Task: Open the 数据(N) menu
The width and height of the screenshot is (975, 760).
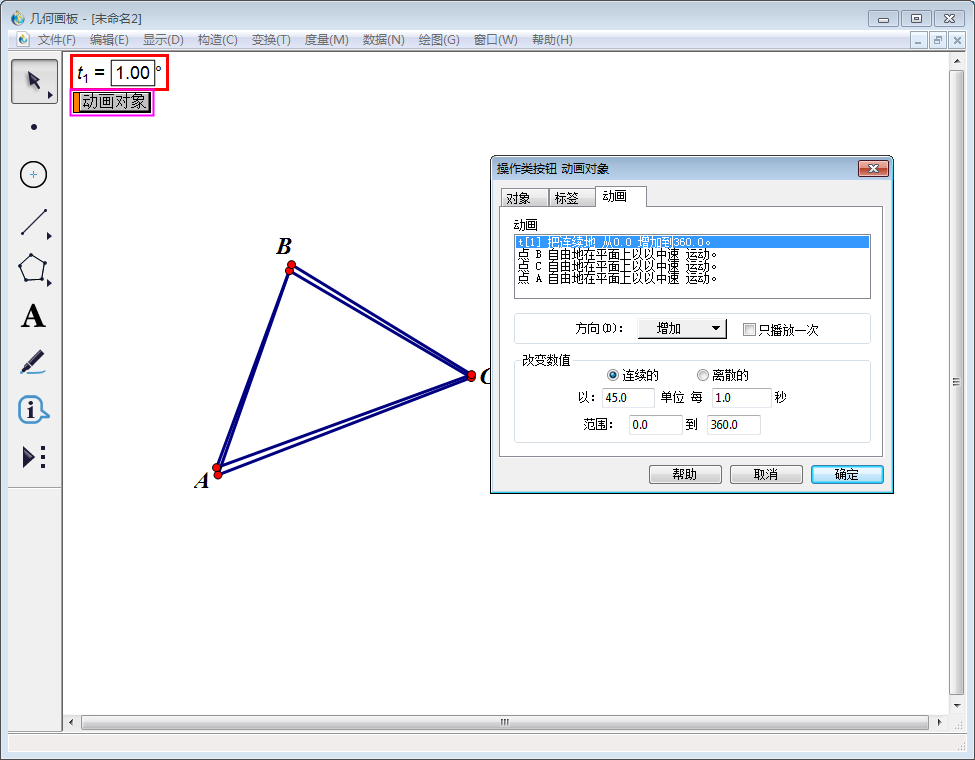Action: point(384,40)
